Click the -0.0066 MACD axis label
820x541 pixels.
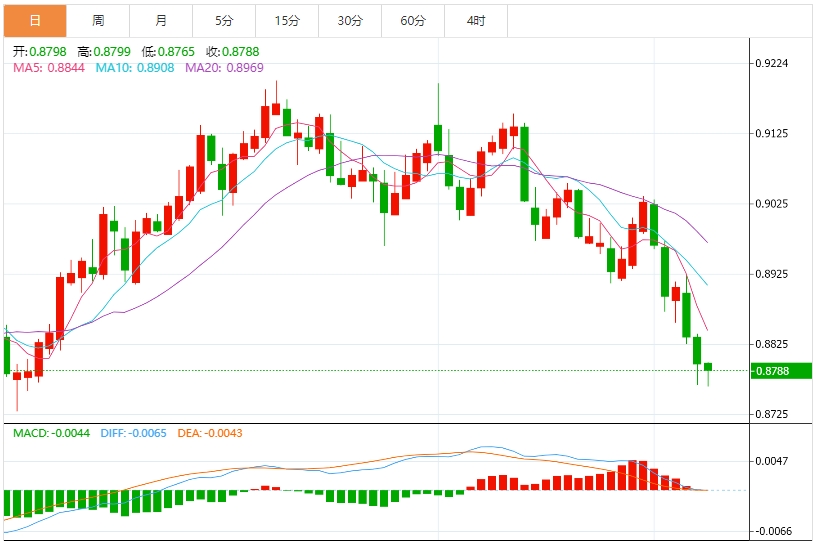pos(772,531)
